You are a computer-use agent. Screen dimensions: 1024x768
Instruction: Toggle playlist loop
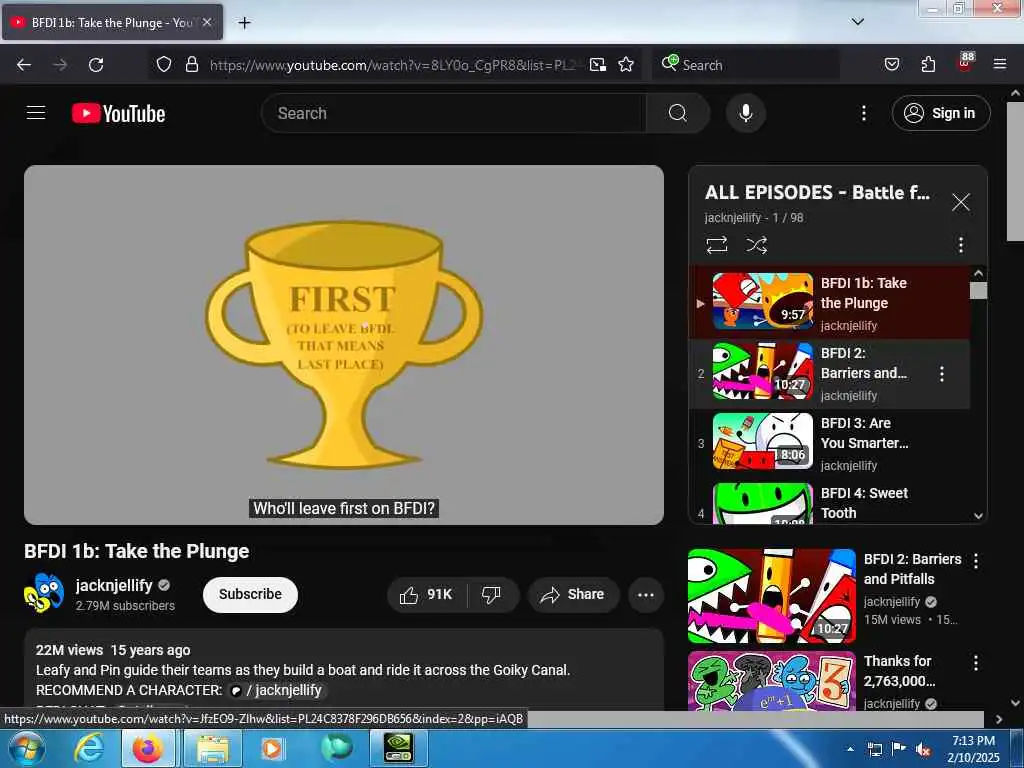[x=717, y=245]
